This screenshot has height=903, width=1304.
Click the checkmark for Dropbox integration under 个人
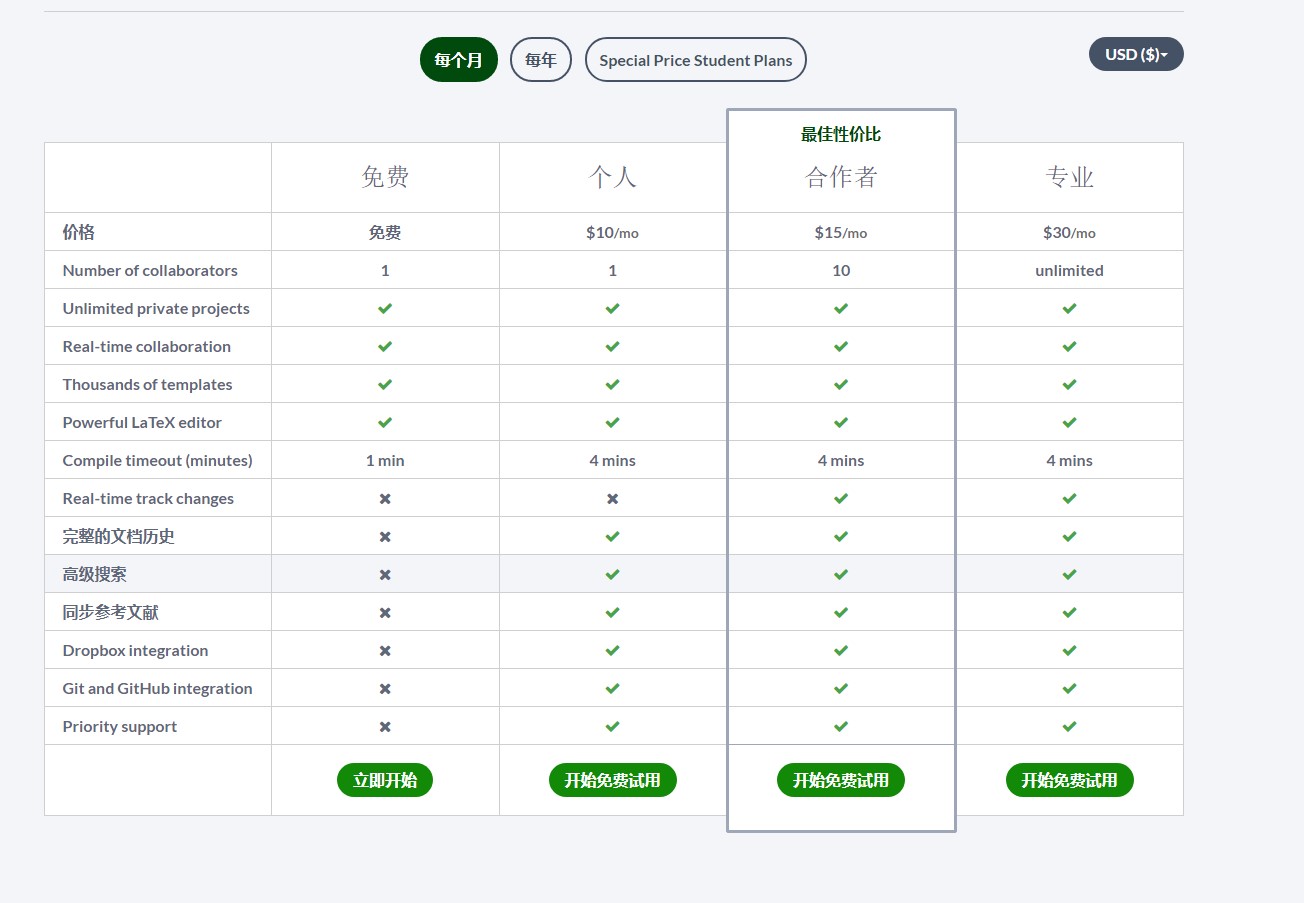tap(612, 651)
